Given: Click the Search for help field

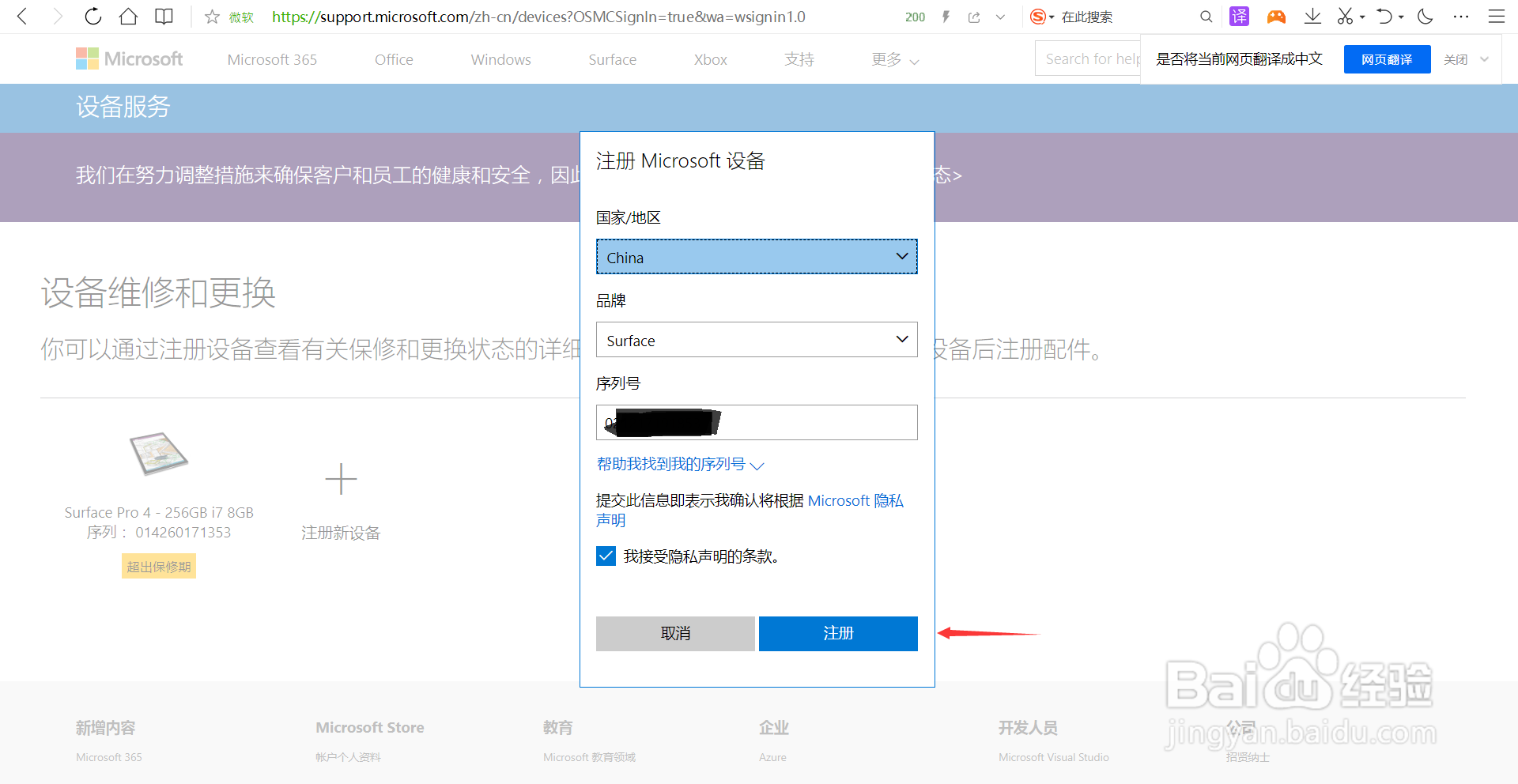Looking at the screenshot, I should 1088,58.
